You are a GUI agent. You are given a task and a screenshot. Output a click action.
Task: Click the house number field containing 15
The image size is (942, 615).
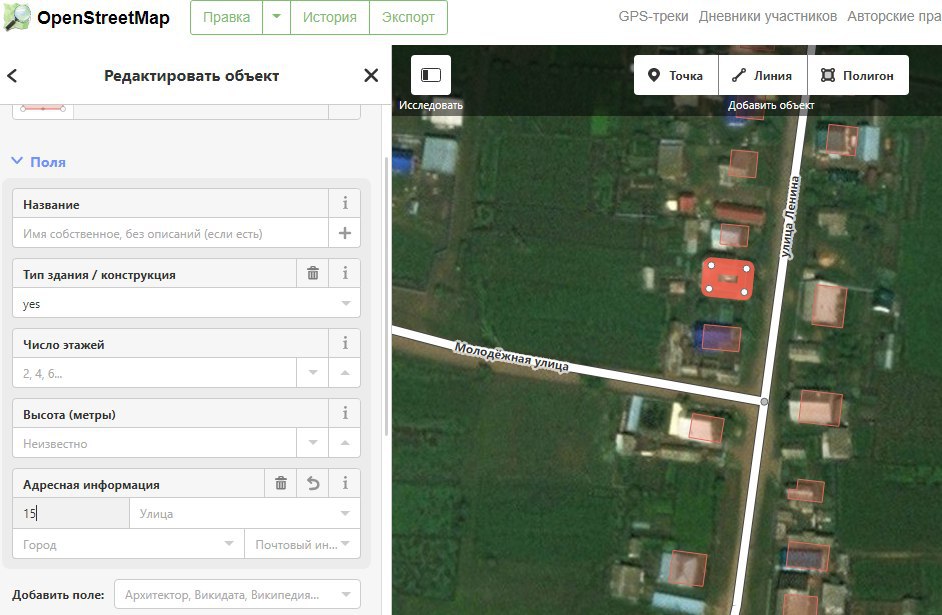pyautogui.click(x=71, y=514)
